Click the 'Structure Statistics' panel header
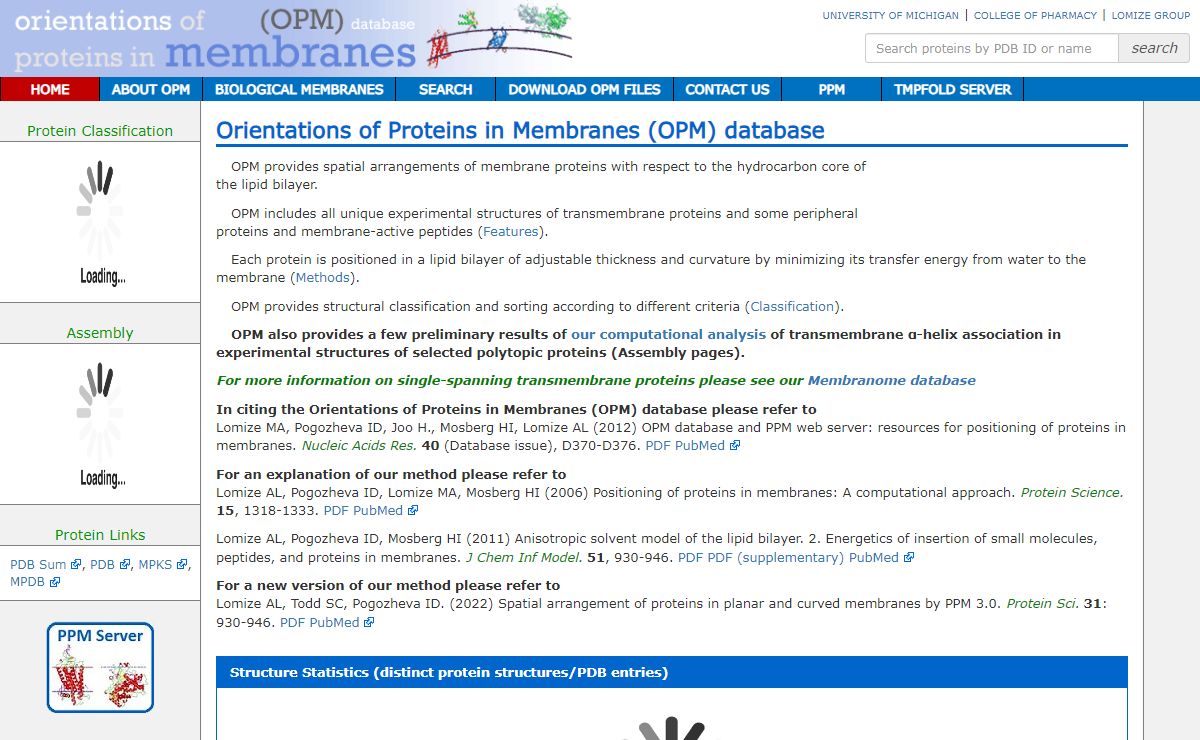The width and height of the screenshot is (1200, 740). tap(672, 672)
